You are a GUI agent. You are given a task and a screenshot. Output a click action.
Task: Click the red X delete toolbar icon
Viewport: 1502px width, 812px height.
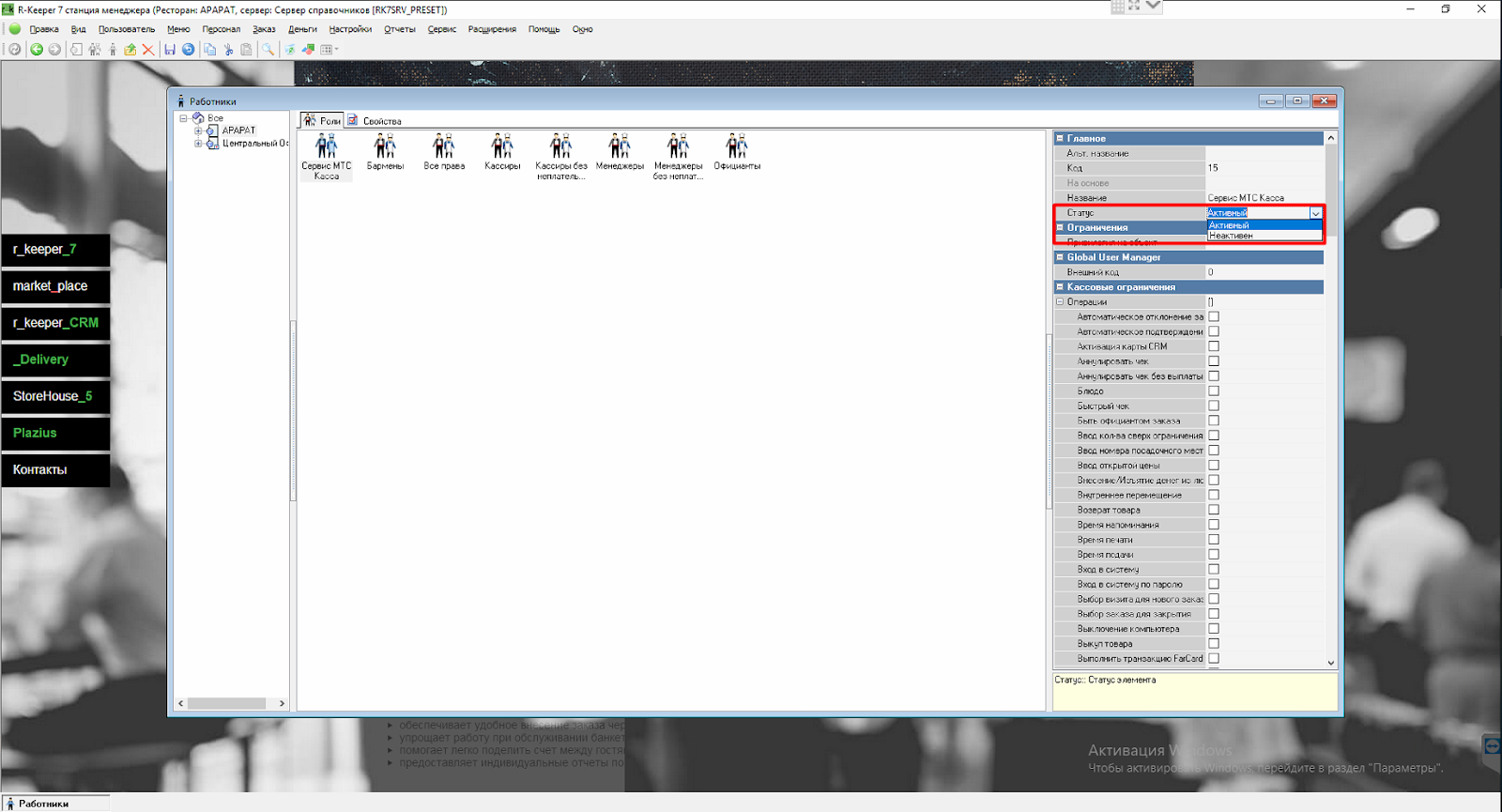[x=148, y=50]
